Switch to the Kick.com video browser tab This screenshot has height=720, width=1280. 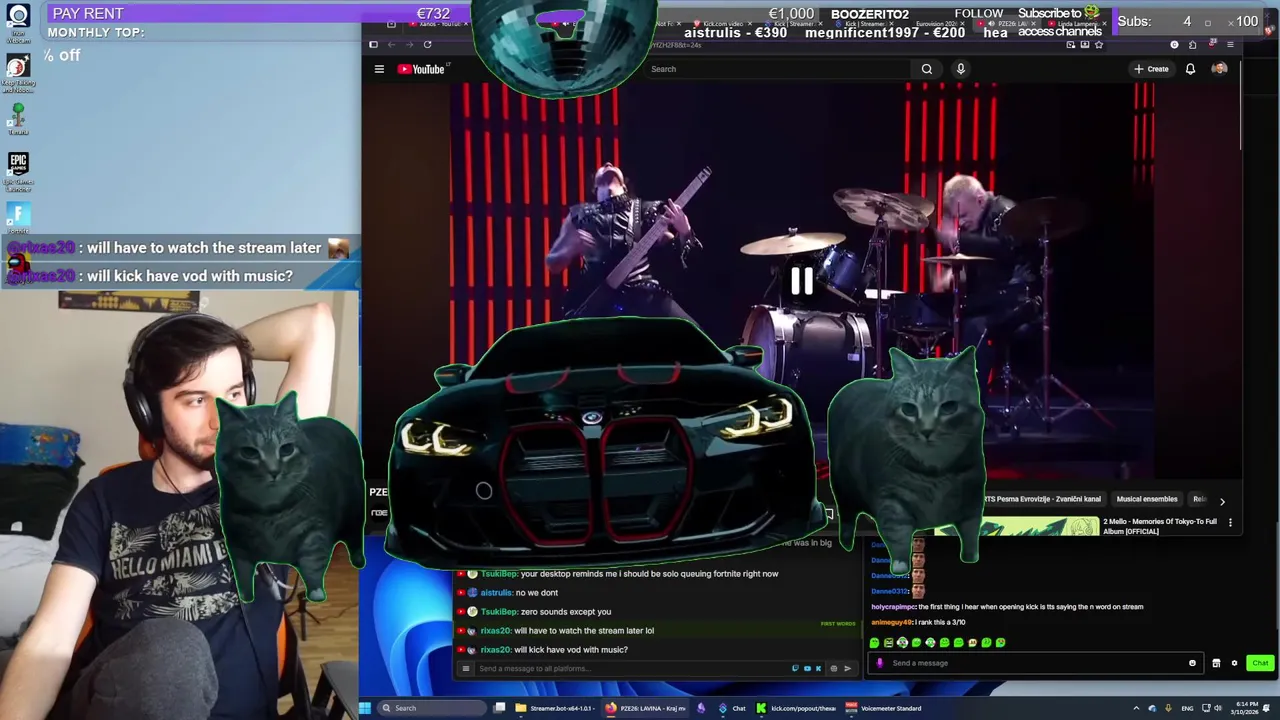[722, 23]
